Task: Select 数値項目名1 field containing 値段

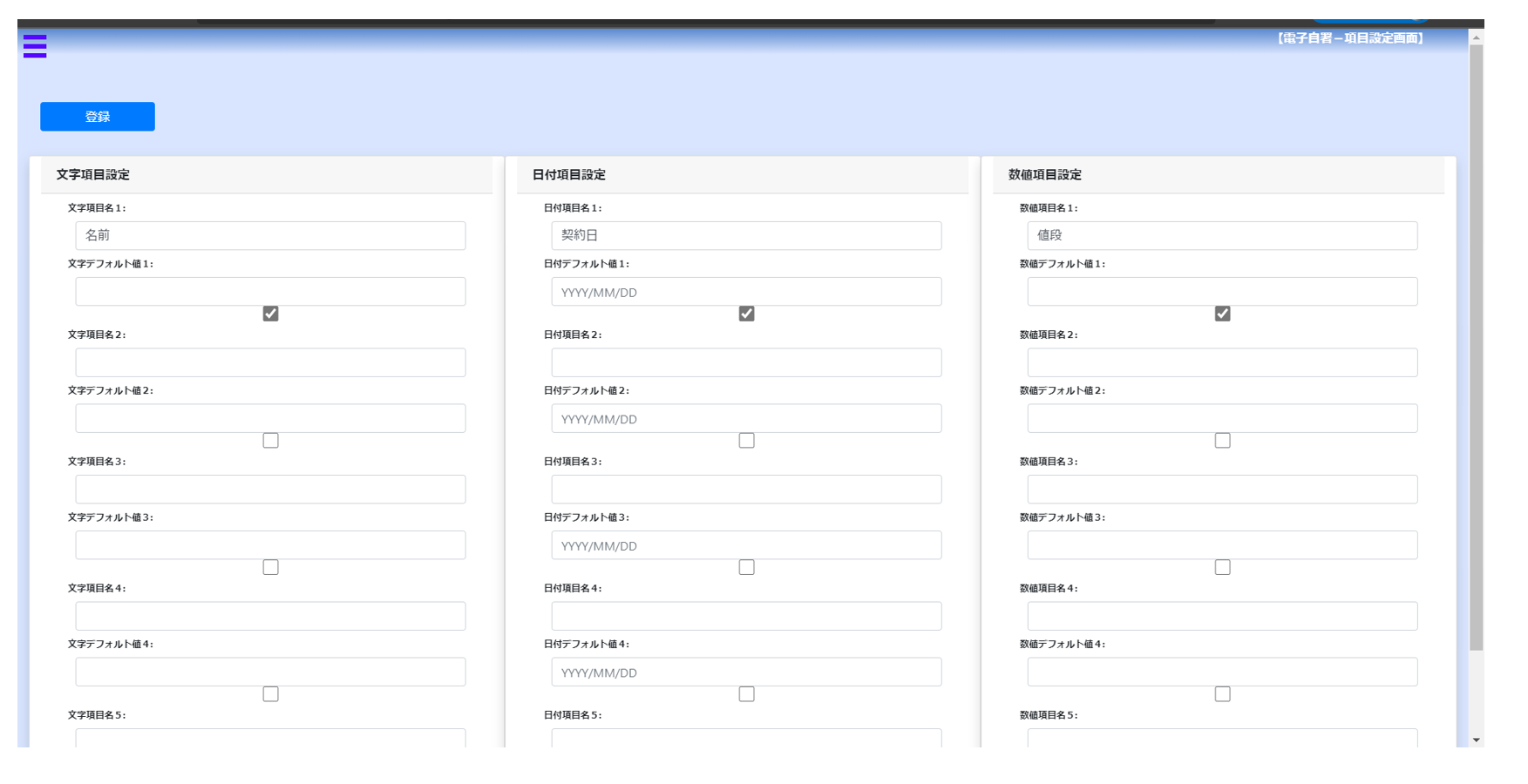Action: [x=1222, y=235]
